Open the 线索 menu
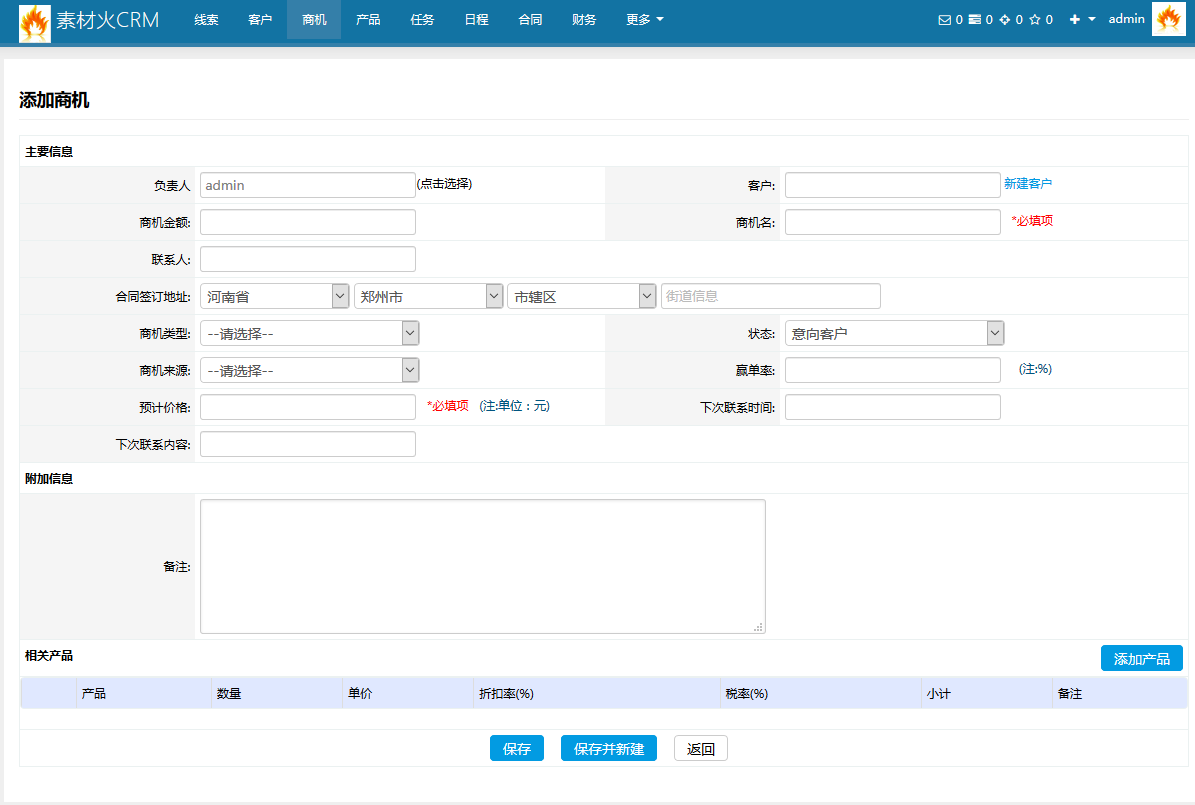The height and width of the screenshot is (805, 1195). coord(206,20)
